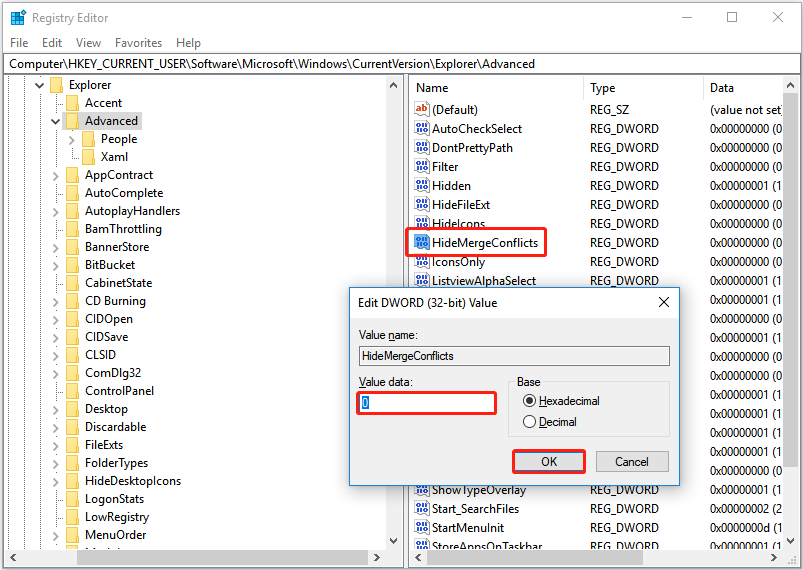Click the HideMergeConflicts DWORD value icon
This screenshot has width=803, height=570.
click(x=421, y=243)
